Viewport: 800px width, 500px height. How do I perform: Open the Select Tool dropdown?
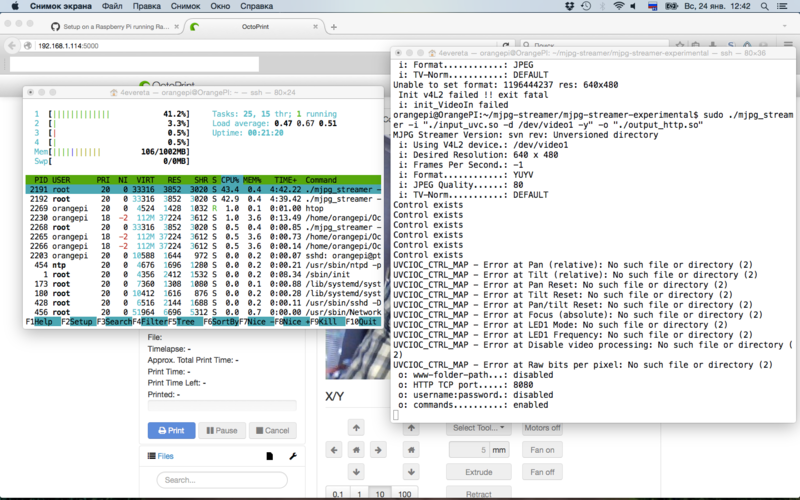pos(479,428)
